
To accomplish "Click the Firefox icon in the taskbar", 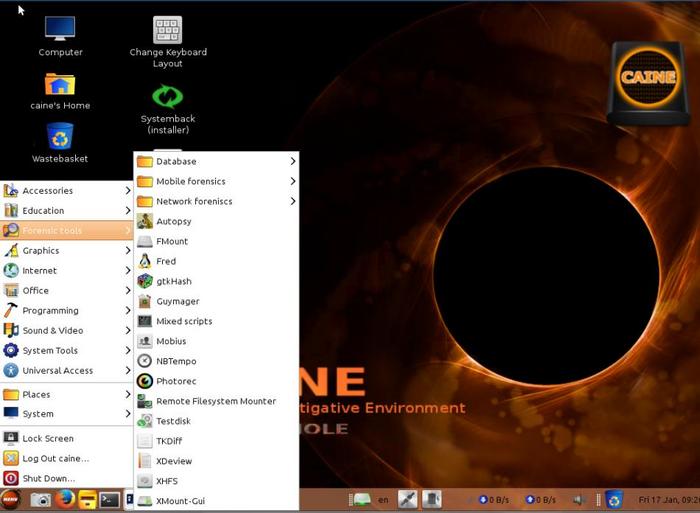I will [x=65, y=499].
